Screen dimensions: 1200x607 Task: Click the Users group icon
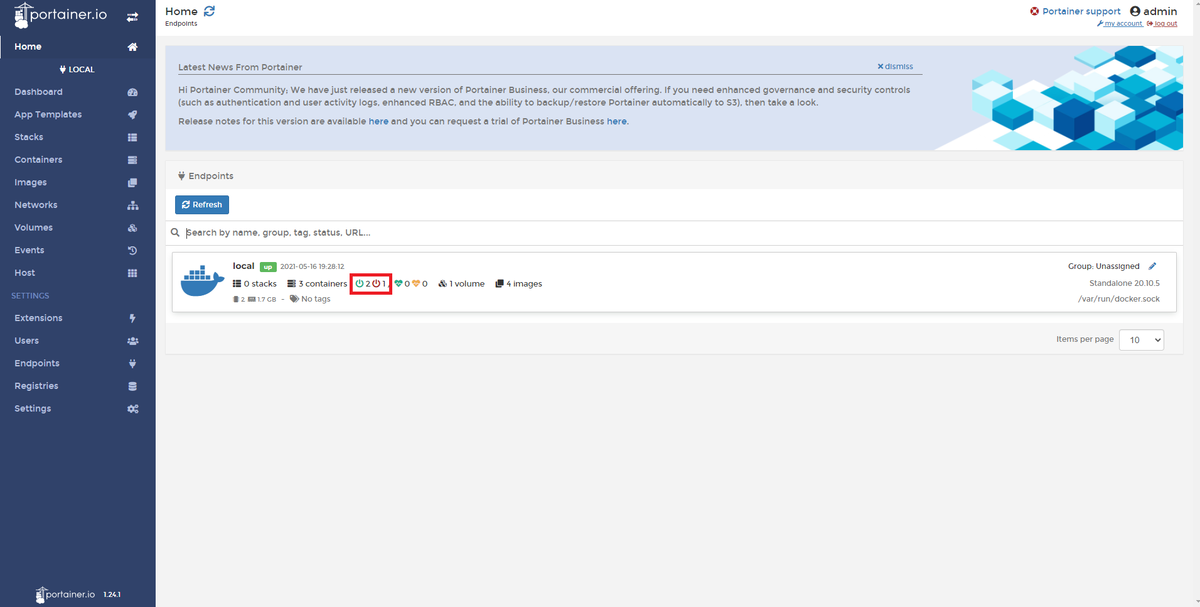132,341
